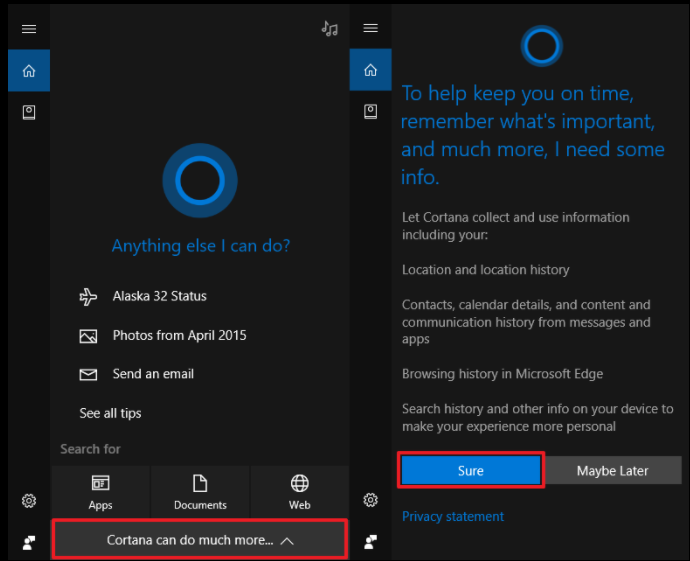The image size is (690, 561).
Task: Open hamburger menu in right Cortana panel
Action: tap(371, 28)
